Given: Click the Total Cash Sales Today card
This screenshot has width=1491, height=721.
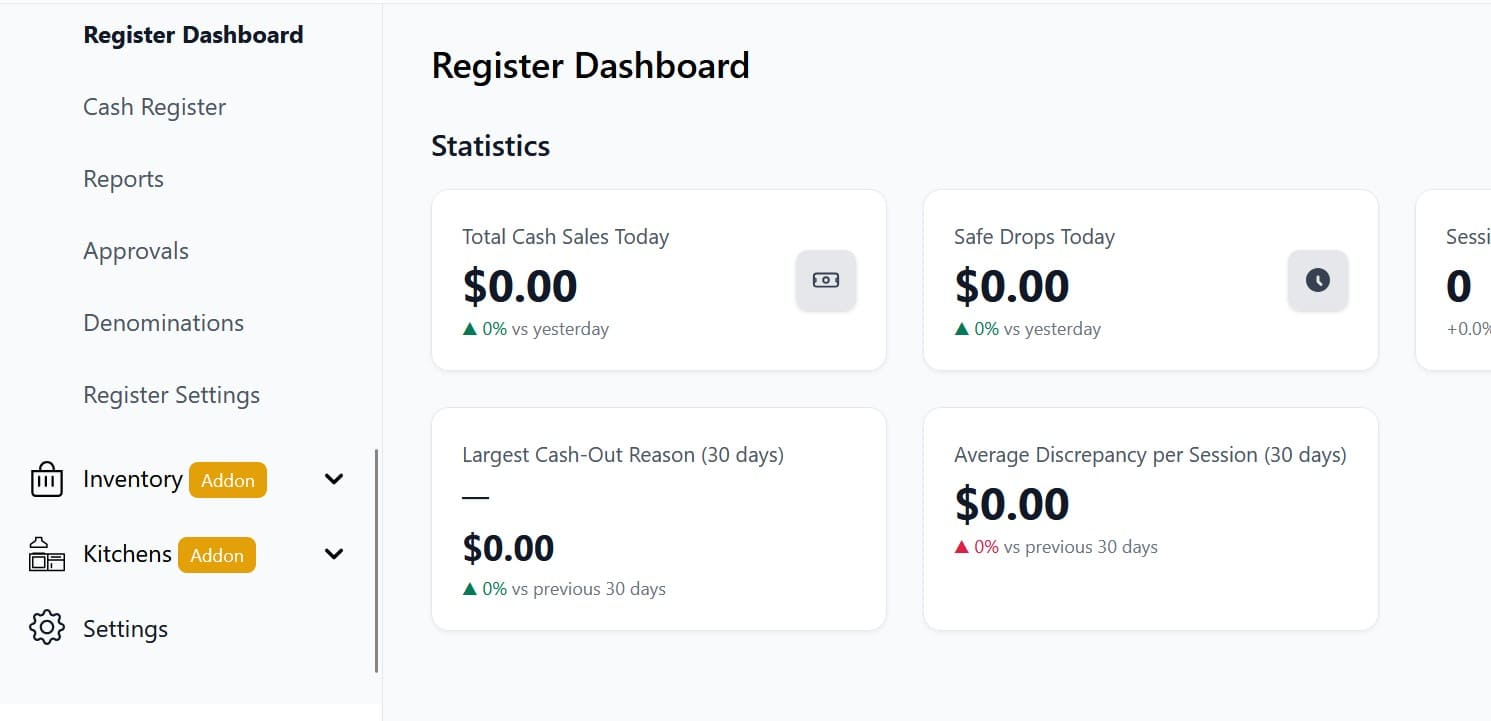Looking at the screenshot, I should pyautogui.click(x=658, y=280).
